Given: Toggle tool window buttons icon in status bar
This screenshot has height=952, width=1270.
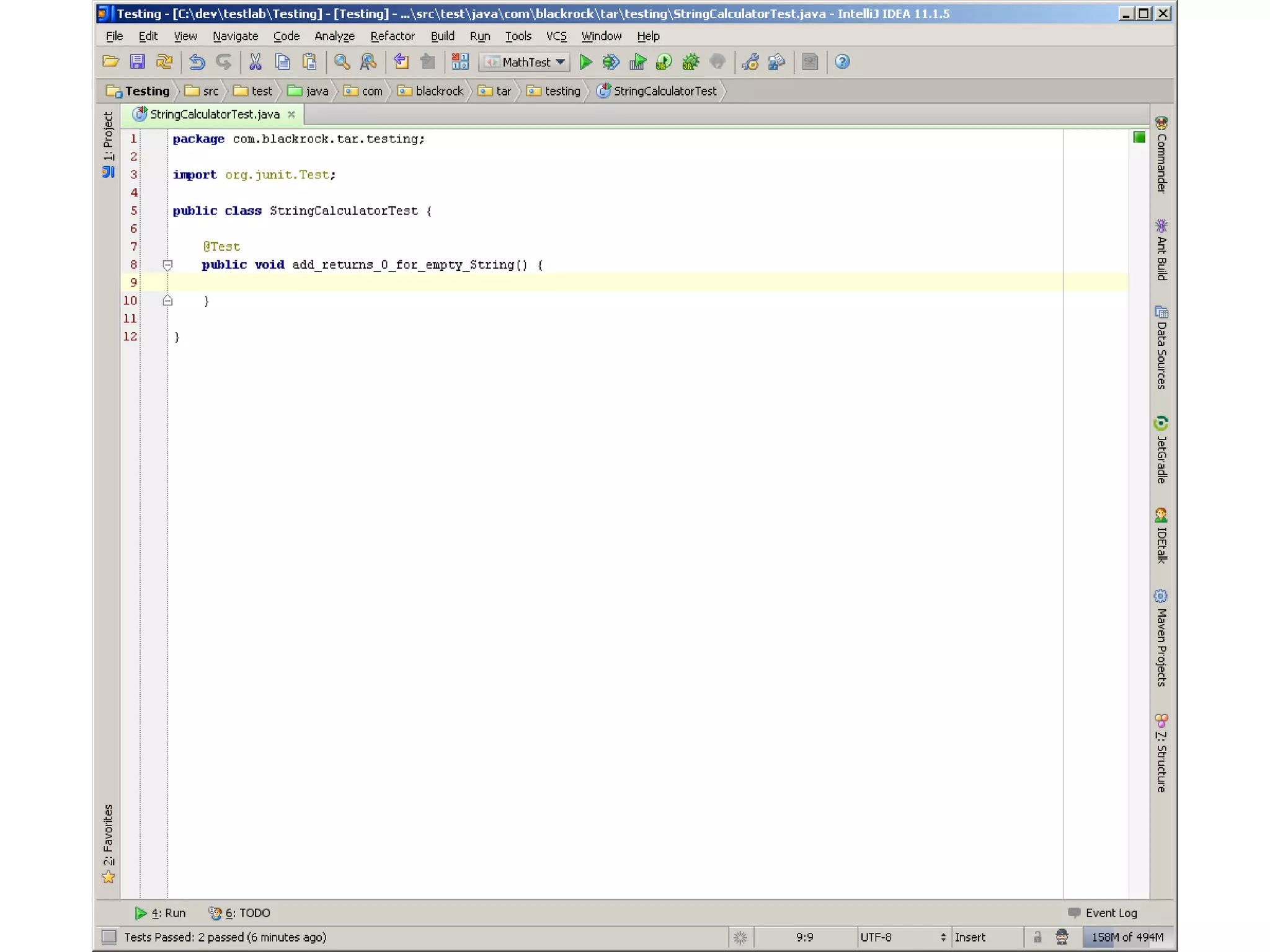Looking at the screenshot, I should click(109, 937).
